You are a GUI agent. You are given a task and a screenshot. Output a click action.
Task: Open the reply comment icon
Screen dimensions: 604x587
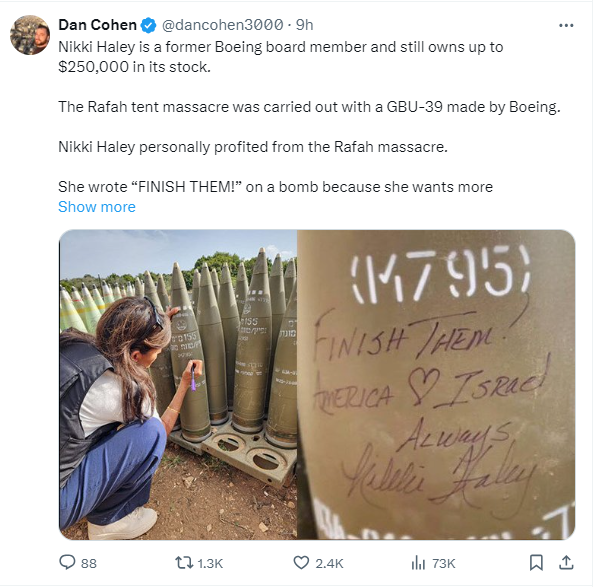tap(67, 562)
